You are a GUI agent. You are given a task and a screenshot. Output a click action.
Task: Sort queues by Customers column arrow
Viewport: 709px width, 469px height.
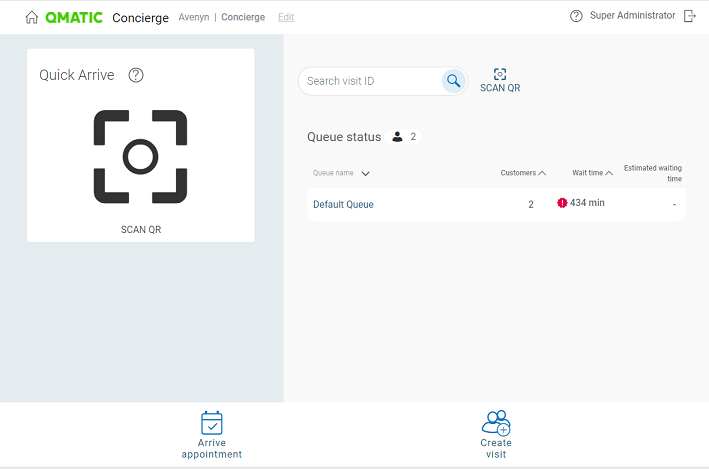tap(542, 173)
